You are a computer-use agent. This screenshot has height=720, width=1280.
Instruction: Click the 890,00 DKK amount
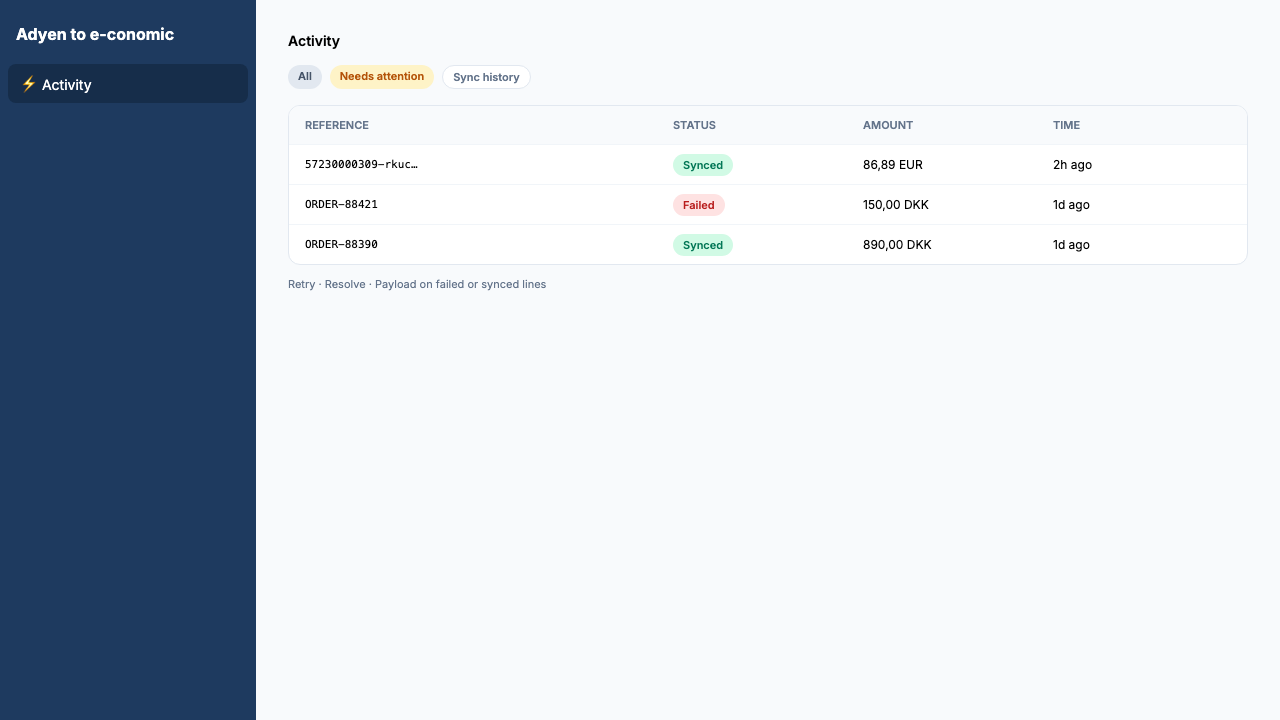[x=897, y=244]
